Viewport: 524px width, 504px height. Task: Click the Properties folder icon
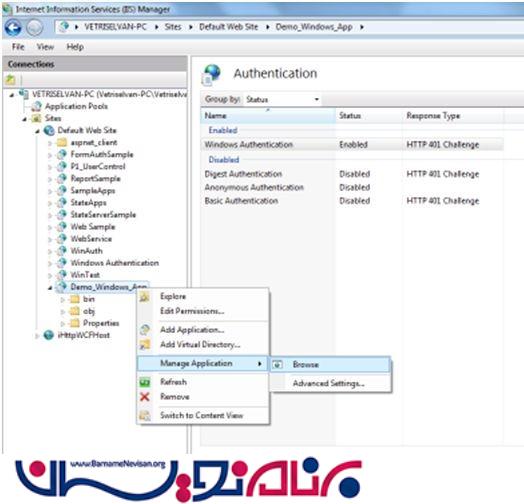74,323
